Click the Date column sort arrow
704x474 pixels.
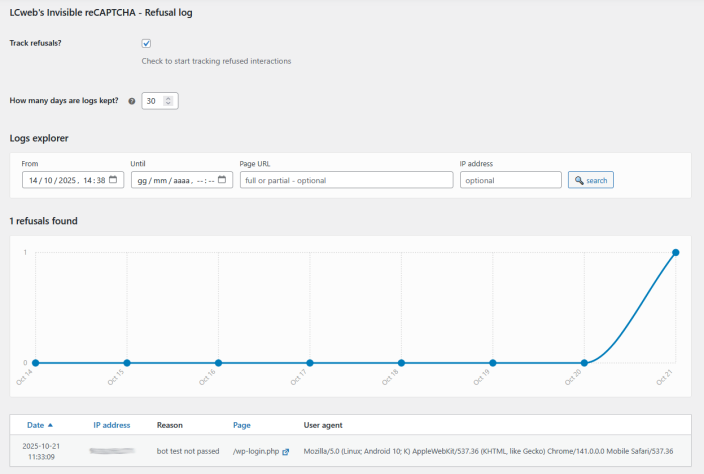pos(51,425)
